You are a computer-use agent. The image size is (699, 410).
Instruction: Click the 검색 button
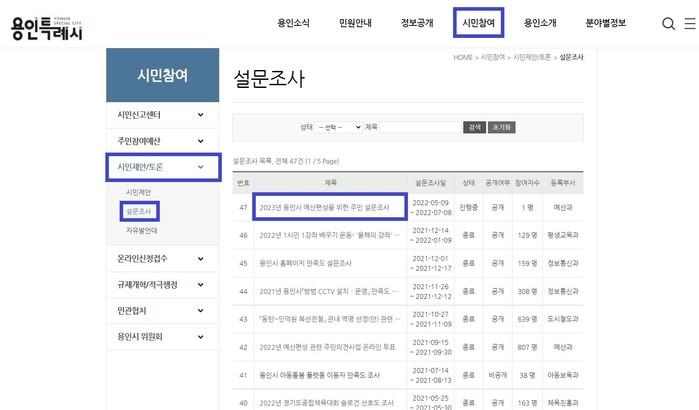point(474,127)
